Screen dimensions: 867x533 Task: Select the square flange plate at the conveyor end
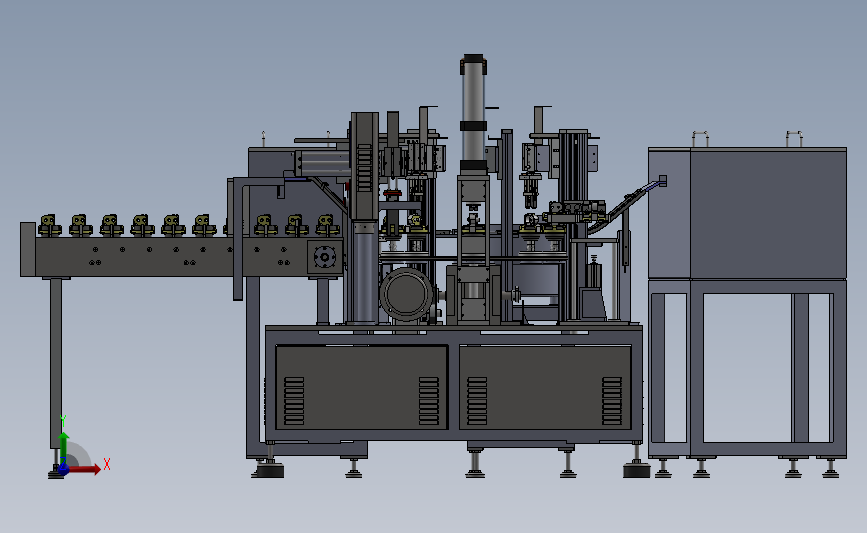pos(325,257)
